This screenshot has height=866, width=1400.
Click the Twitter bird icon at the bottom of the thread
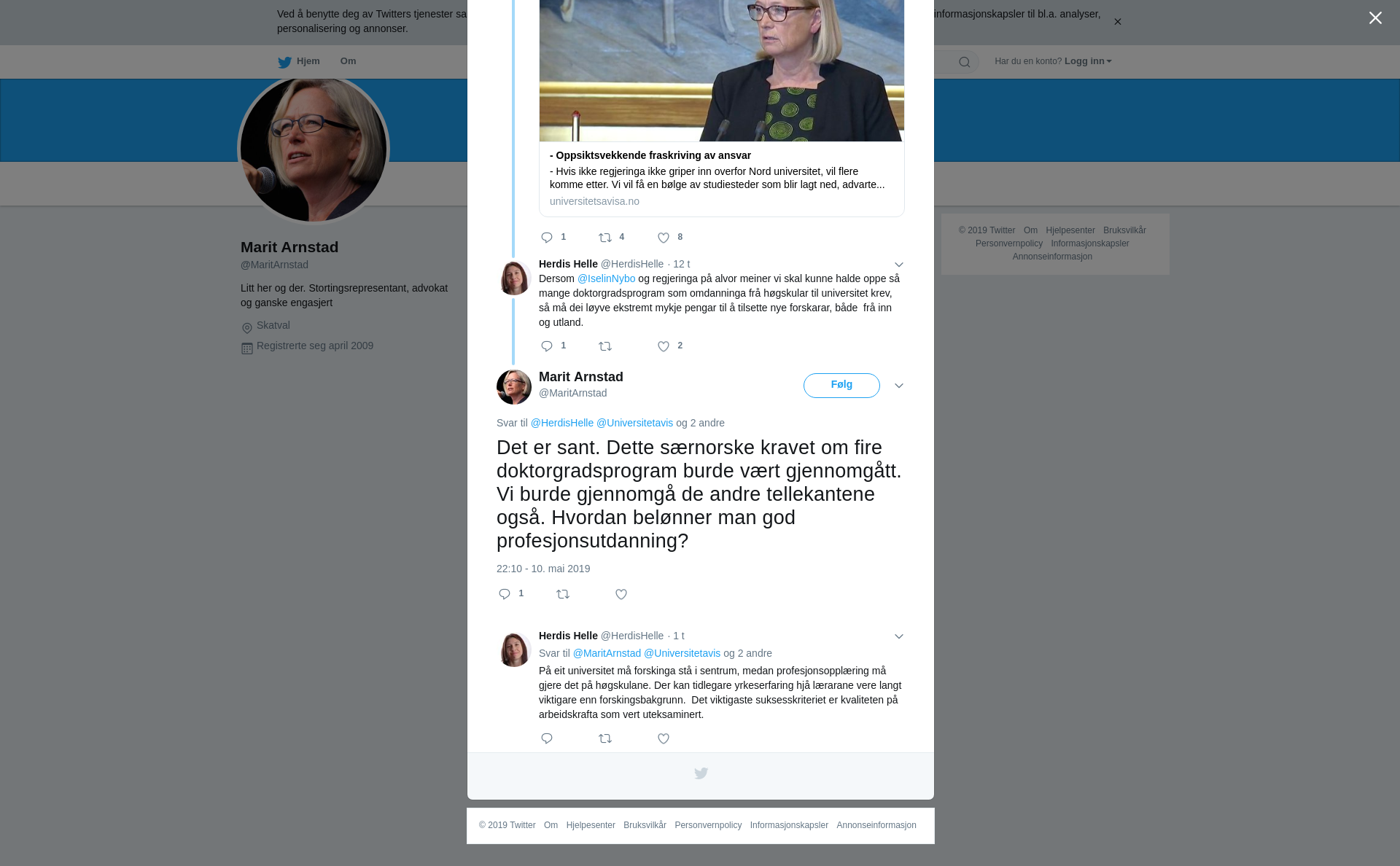pyautogui.click(x=701, y=773)
